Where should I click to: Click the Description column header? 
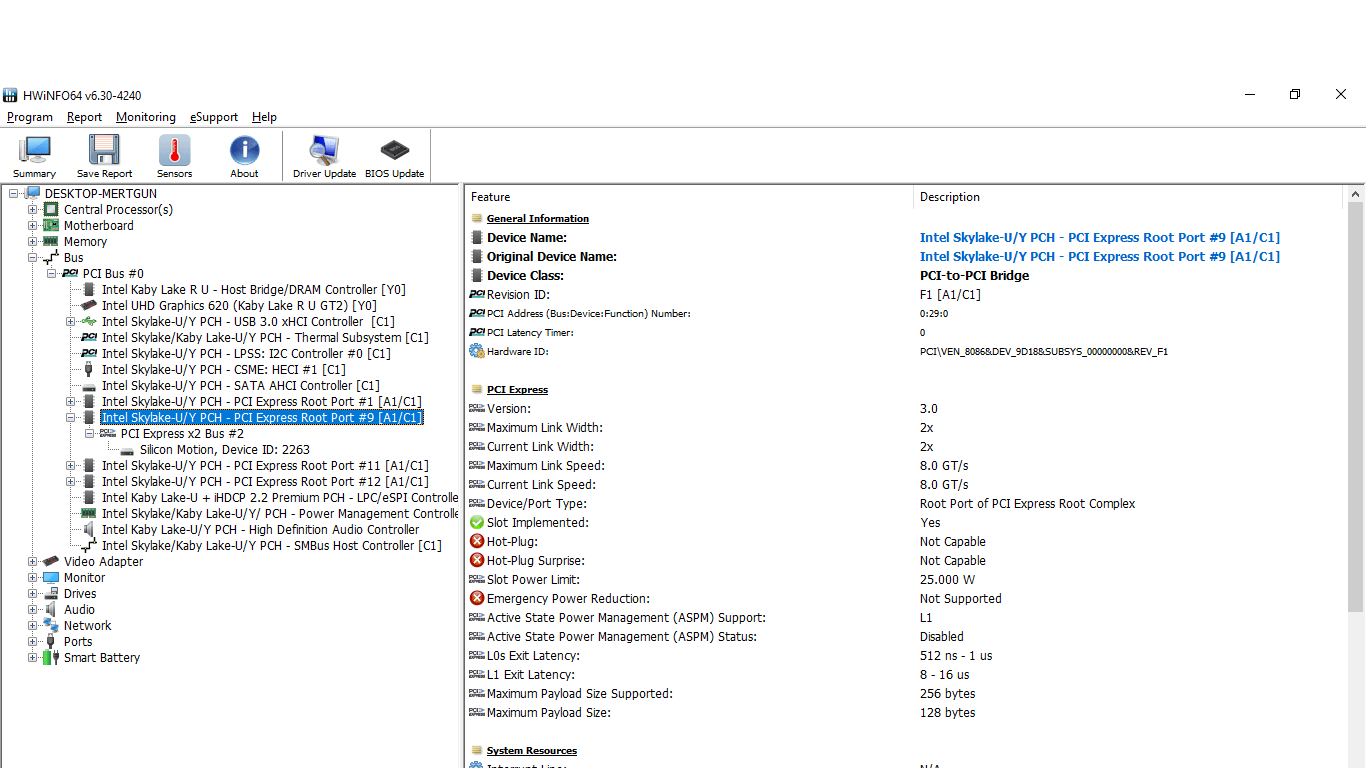coord(1130,197)
